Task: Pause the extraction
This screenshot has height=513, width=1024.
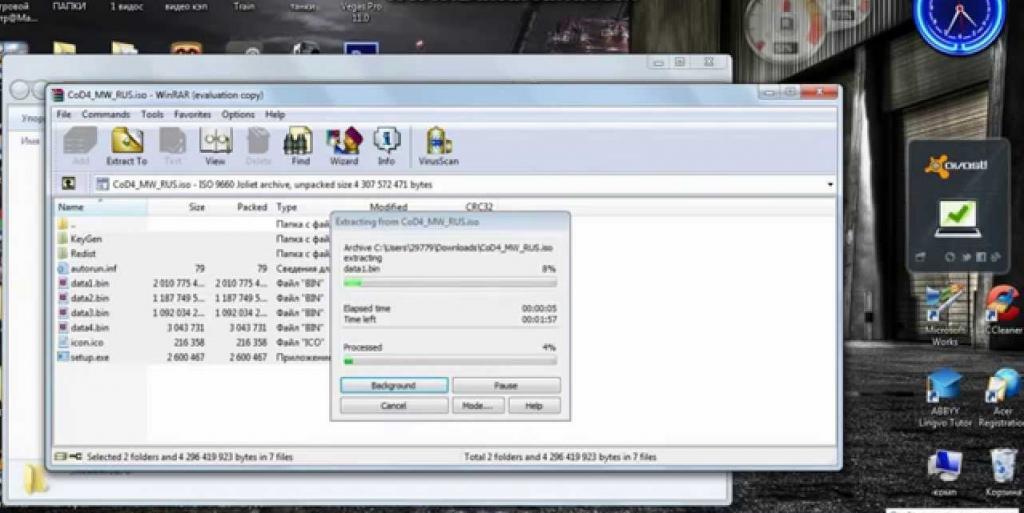Action: 506,385
